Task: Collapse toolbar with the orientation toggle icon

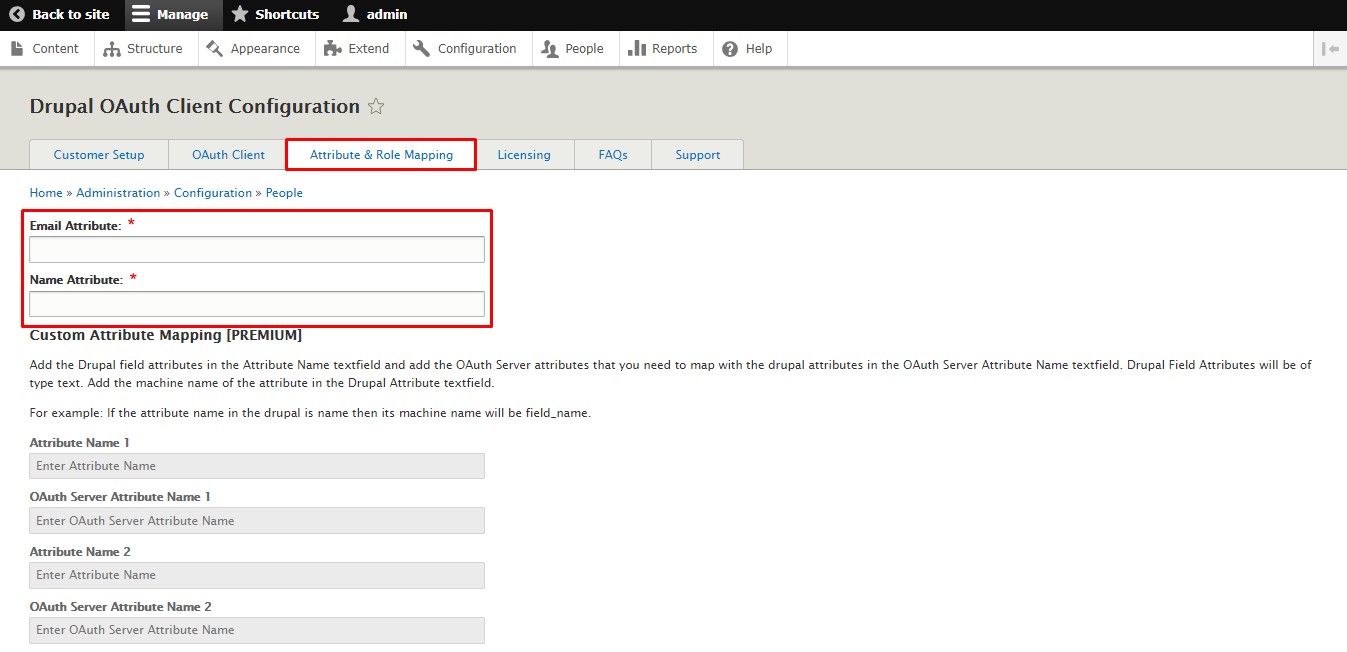Action: (x=1330, y=48)
